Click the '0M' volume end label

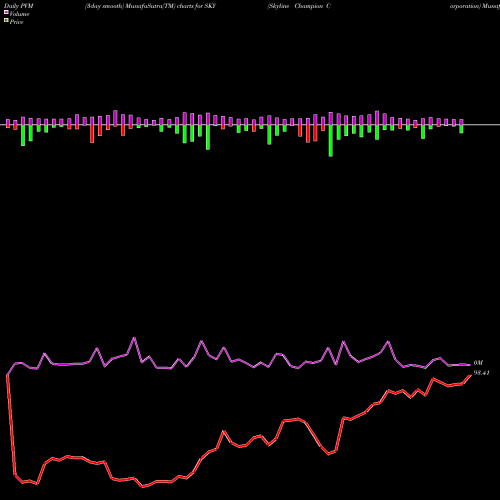click(478, 363)
